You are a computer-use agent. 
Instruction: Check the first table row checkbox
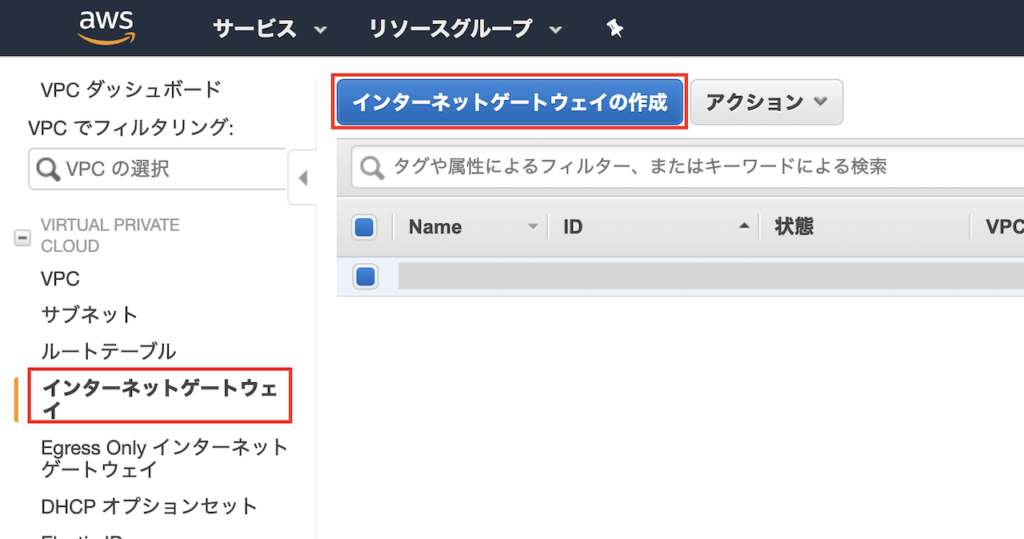365,276
